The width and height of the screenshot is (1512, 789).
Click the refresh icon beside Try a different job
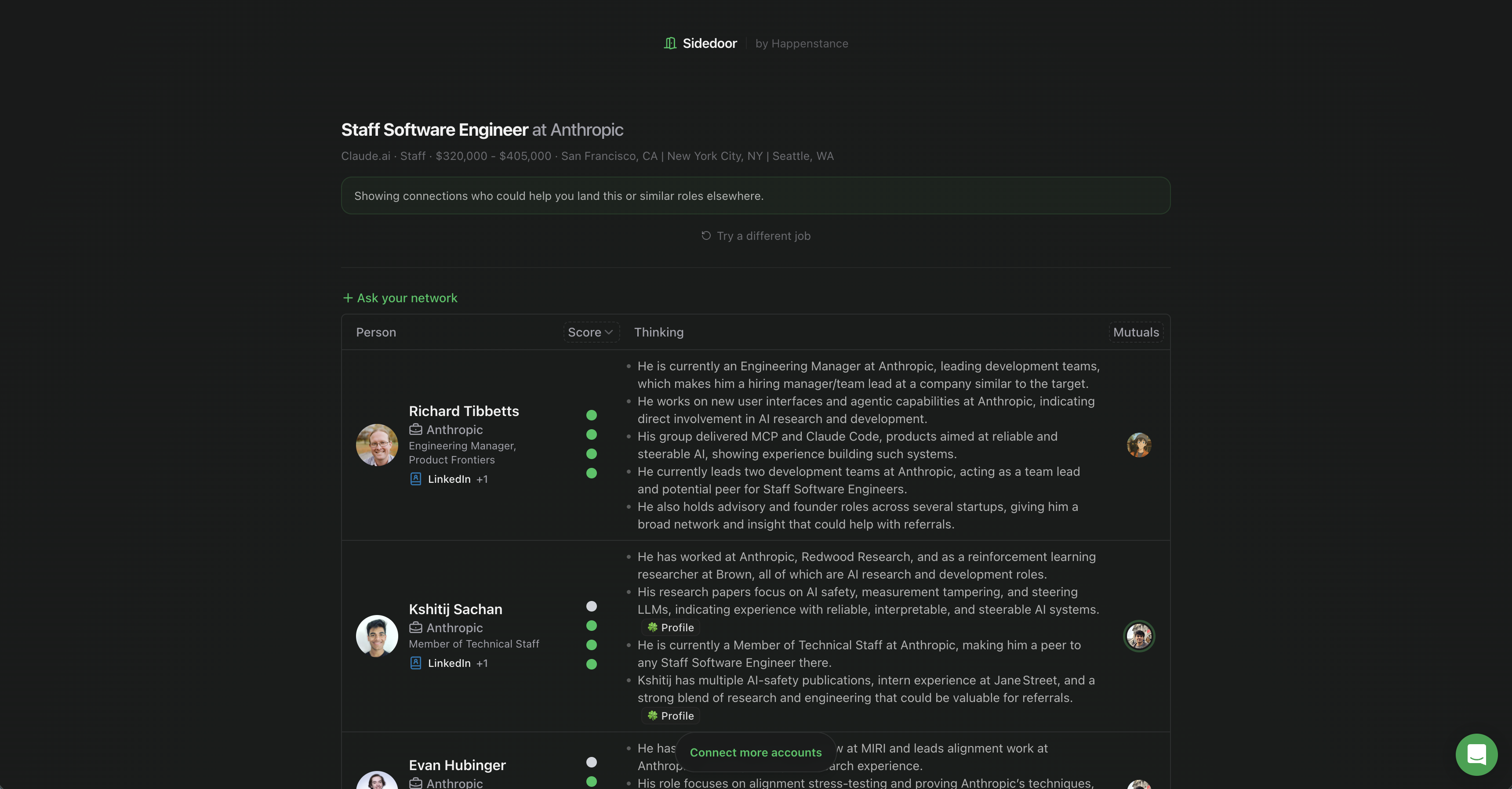(x=706, y=235)
